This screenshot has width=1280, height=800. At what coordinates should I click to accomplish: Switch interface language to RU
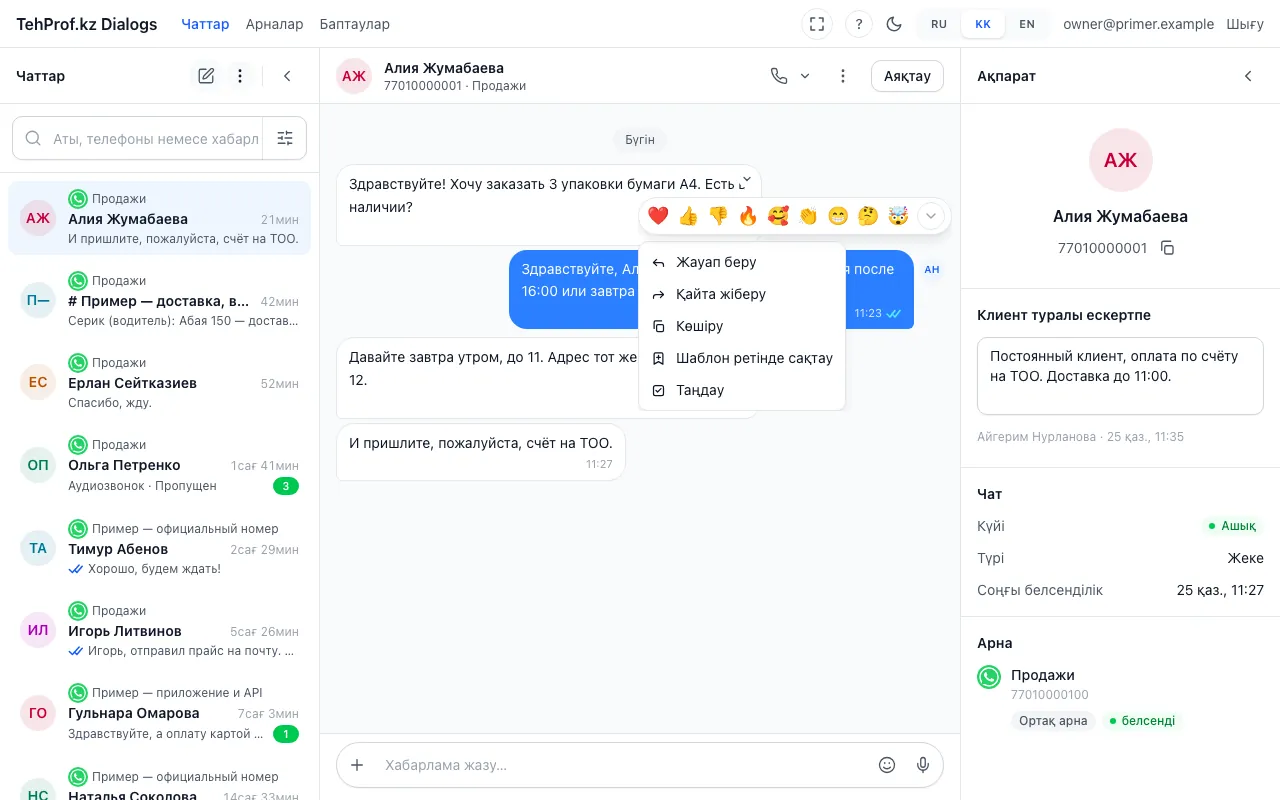(x=939, y=24)
